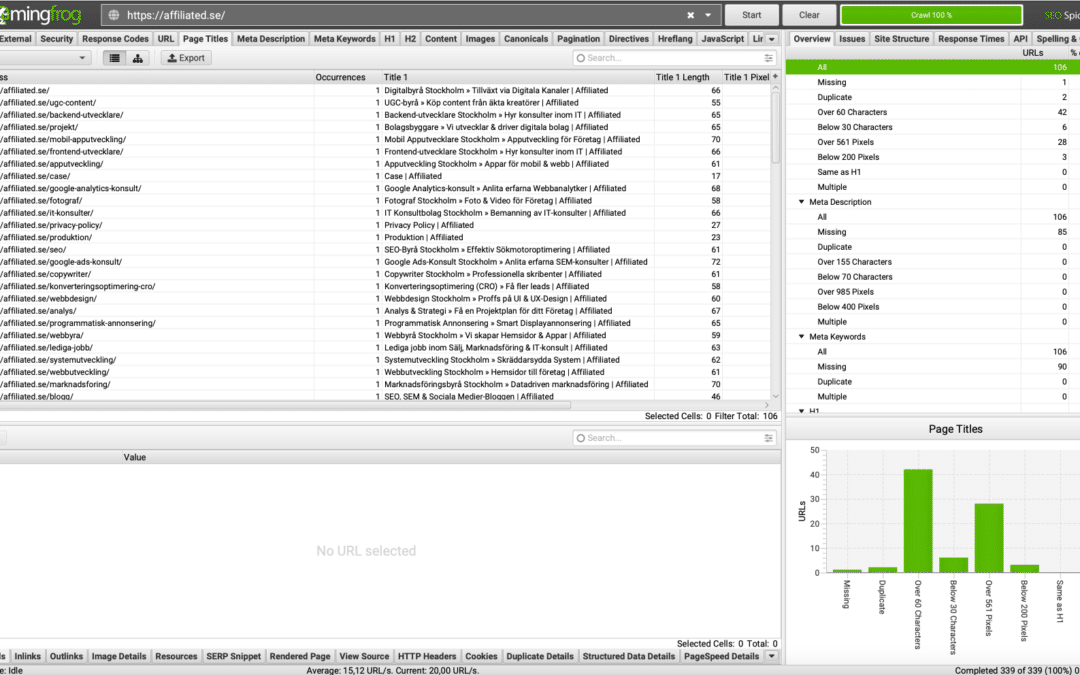
Task: Open the Response Codes tab
Action: pyautogui.click(x=116, y=39)
